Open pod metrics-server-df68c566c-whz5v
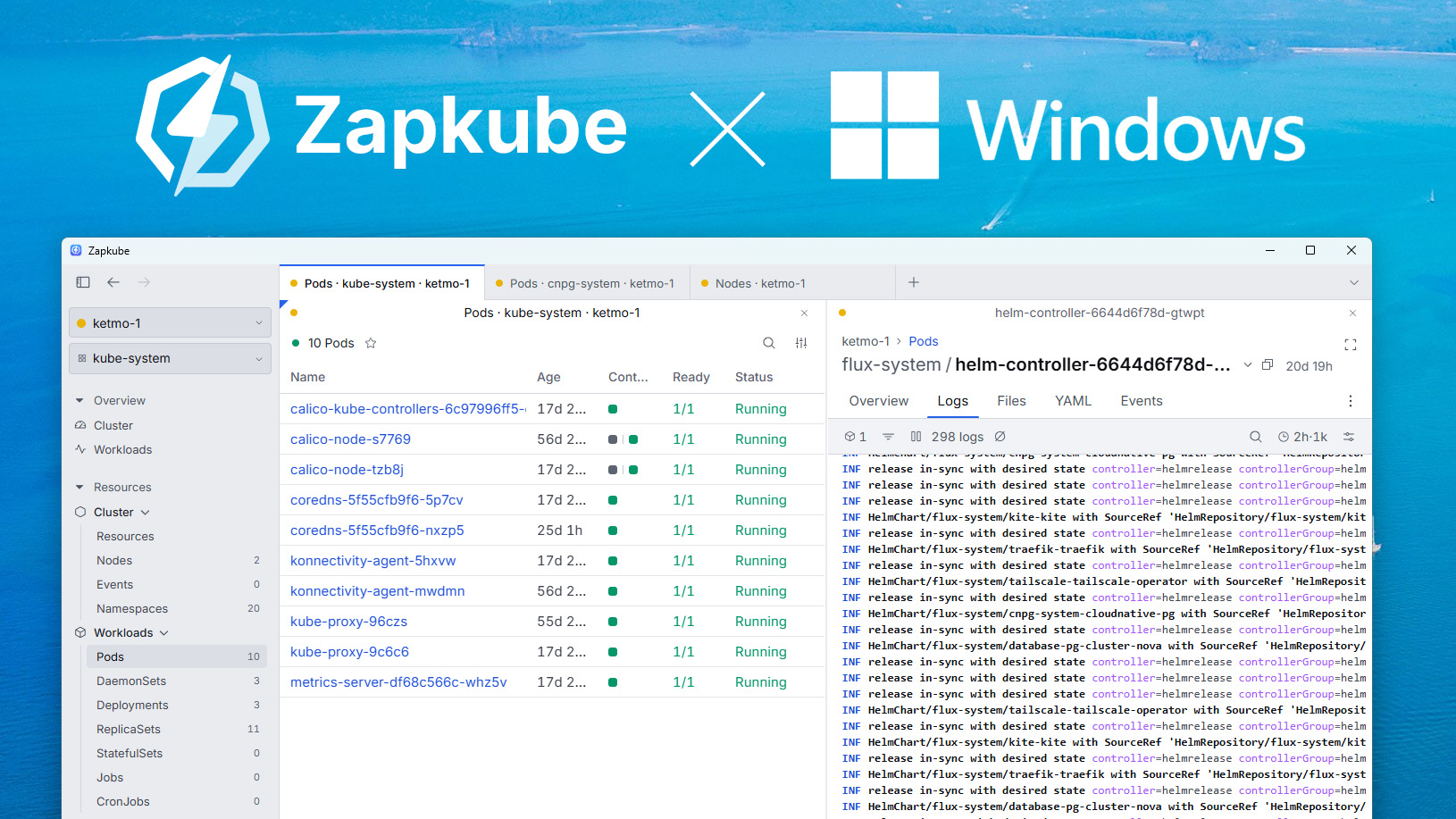The width and height of the screenshot is (1456, 819). point(398,682)
